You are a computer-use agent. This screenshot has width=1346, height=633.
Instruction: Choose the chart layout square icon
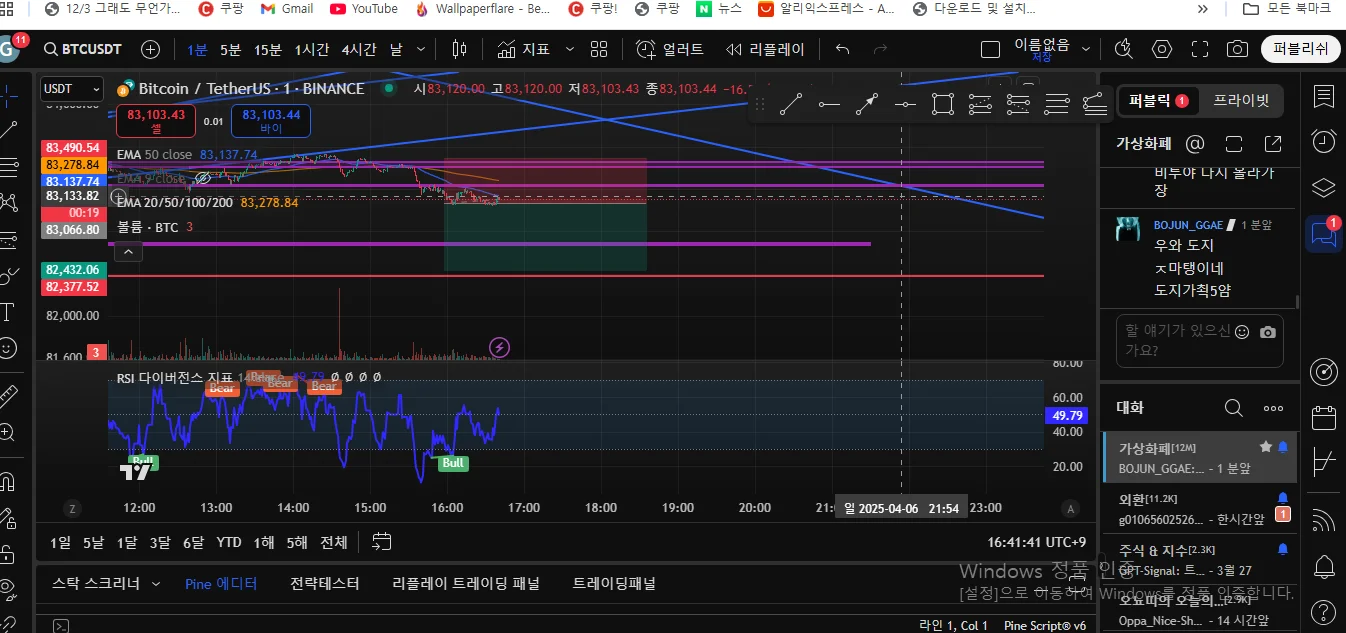[990, 49]
